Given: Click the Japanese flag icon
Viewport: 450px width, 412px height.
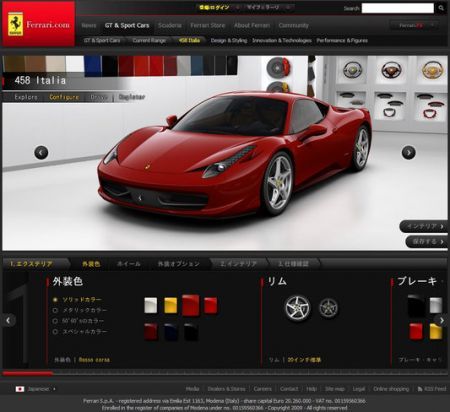Looking at the screenshot, I should (20, 389).
